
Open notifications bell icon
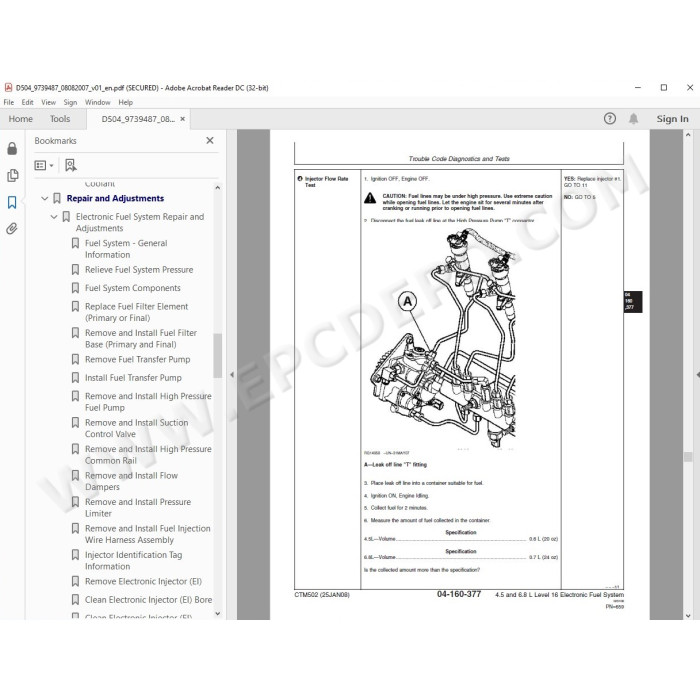coord(633,118)
